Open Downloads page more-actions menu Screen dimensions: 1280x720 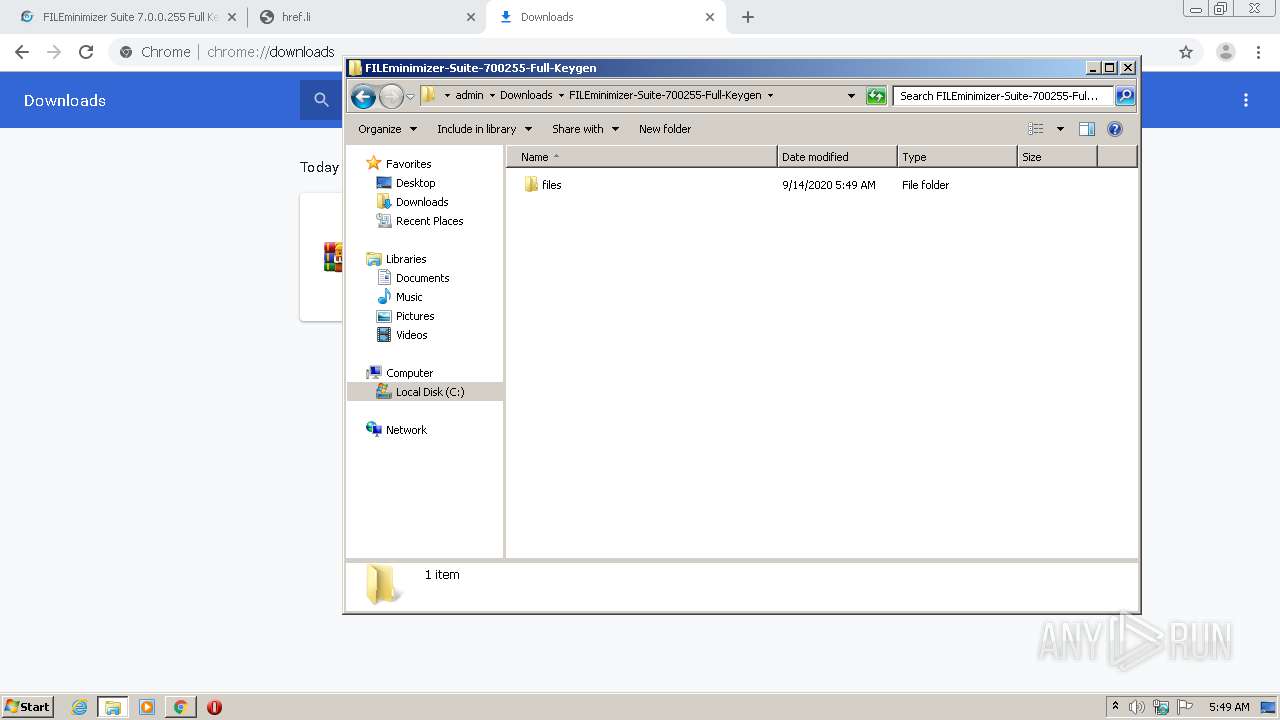tap(1246, 100)
